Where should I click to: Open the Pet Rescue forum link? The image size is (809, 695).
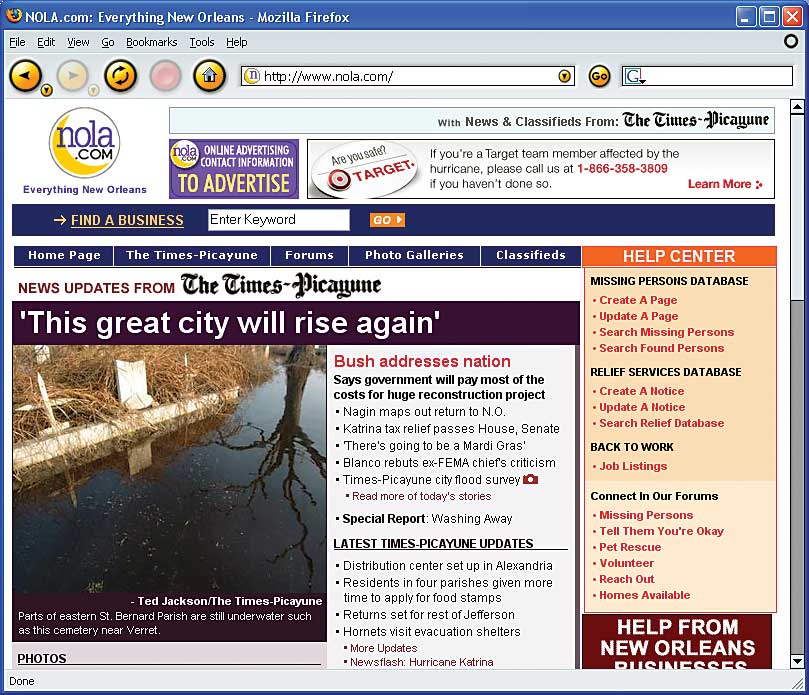630,547
